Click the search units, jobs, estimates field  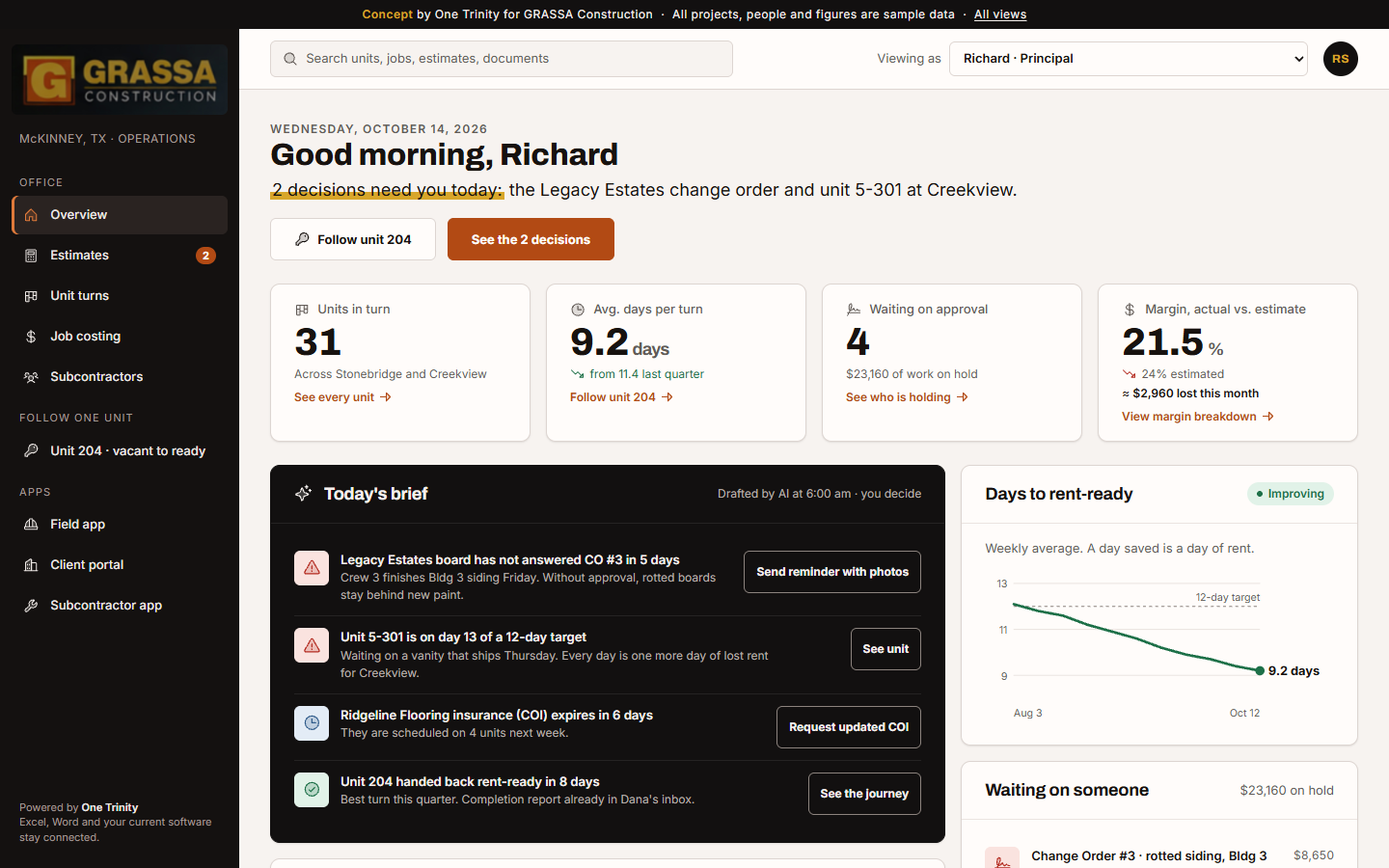[502, 59]
